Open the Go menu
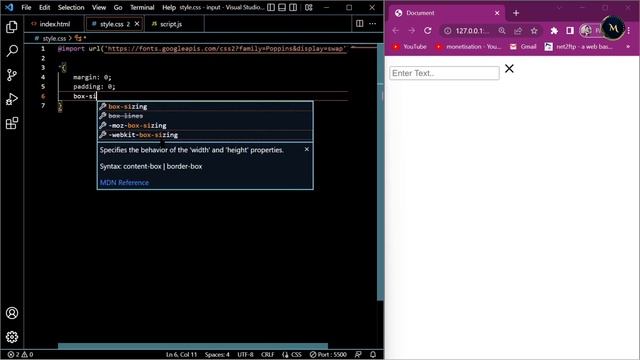The height and width of the screenshot is (360, 640). pyautogui.click(x=118, y=7)
